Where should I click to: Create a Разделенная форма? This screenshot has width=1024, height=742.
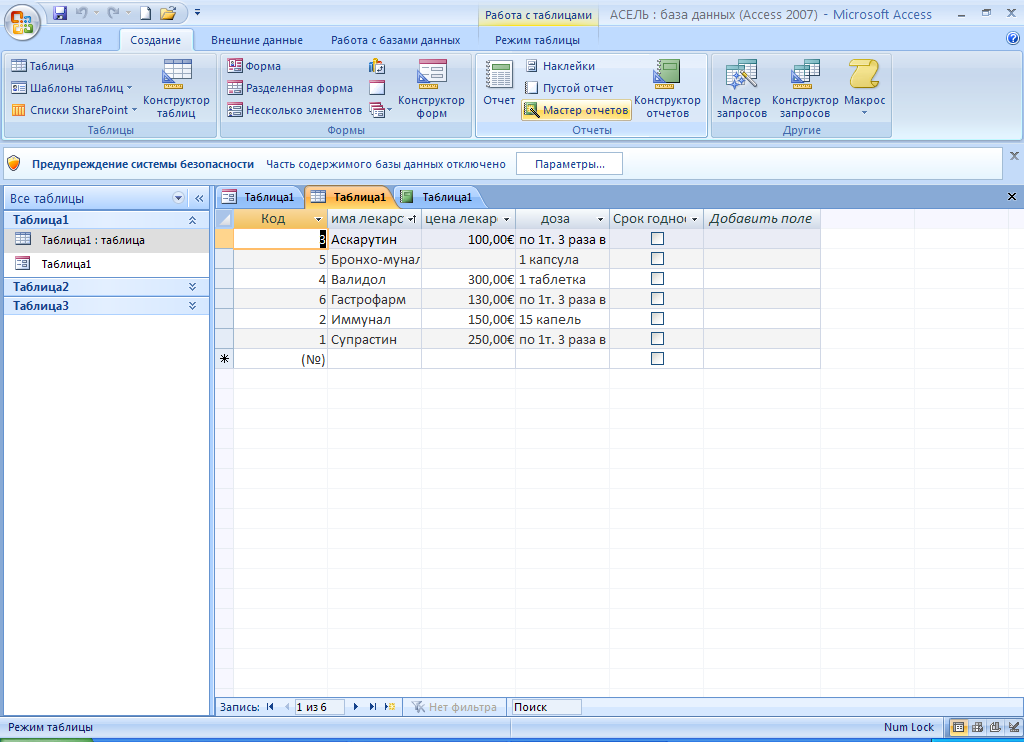coord(290,88)
